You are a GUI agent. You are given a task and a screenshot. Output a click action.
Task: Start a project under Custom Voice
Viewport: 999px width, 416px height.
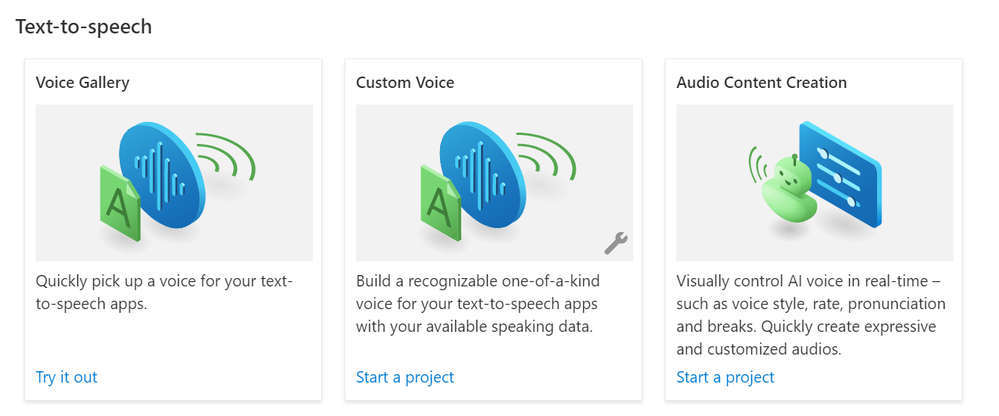pos(405,377)
